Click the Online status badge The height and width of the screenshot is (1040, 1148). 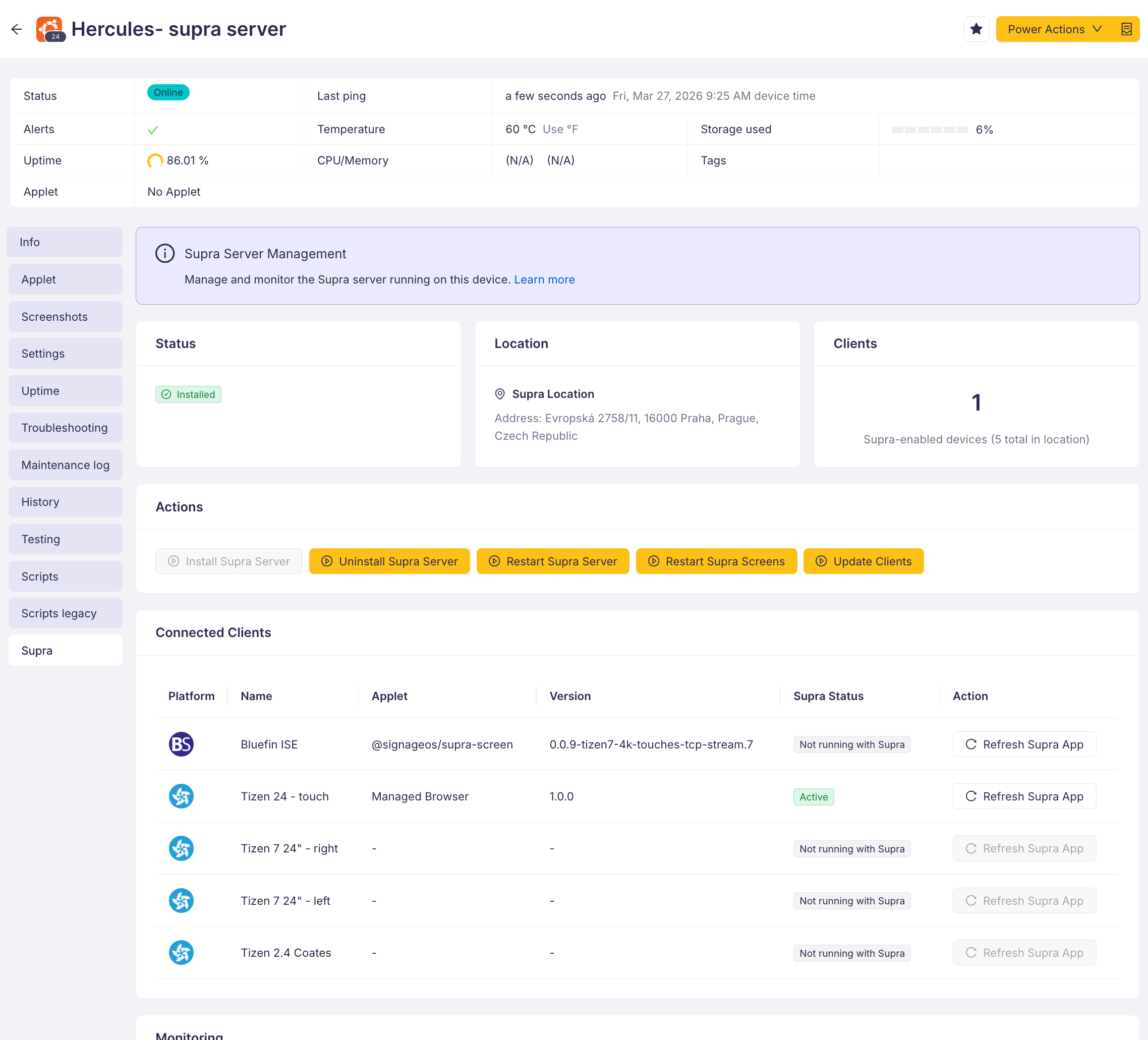tap(168, 93)
